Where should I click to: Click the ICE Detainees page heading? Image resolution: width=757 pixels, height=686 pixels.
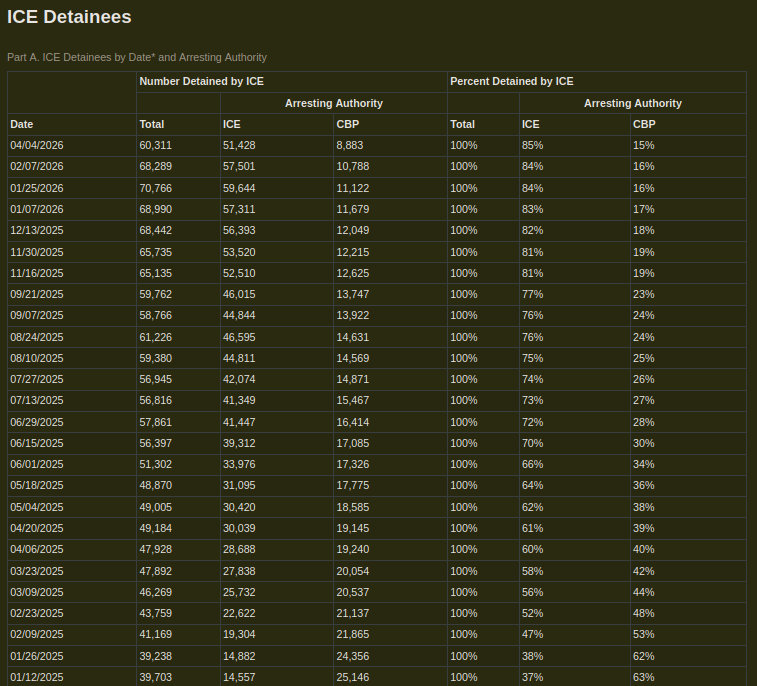(69, 17)
